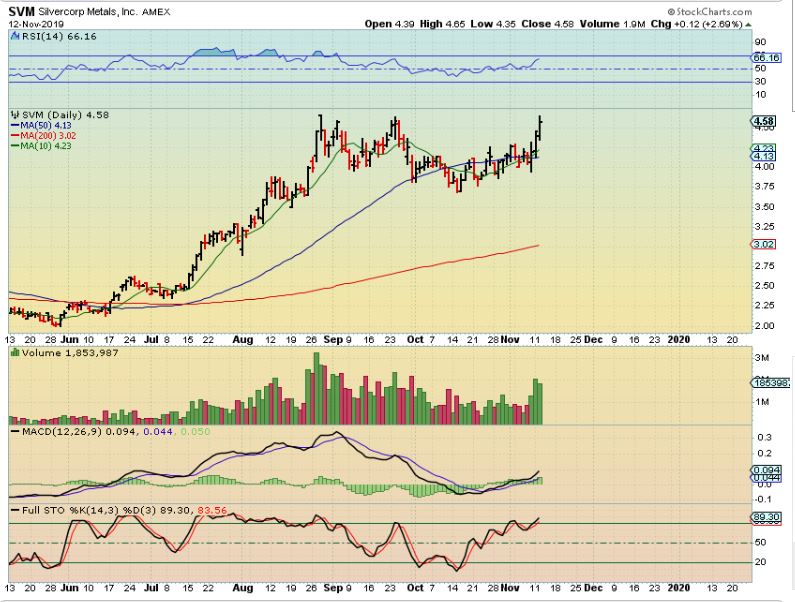Viewport: 795px width, 602px height.
Task: Click the 12-Nov-2019 date label
Action: pyautogui.click(x=36, y=24)
